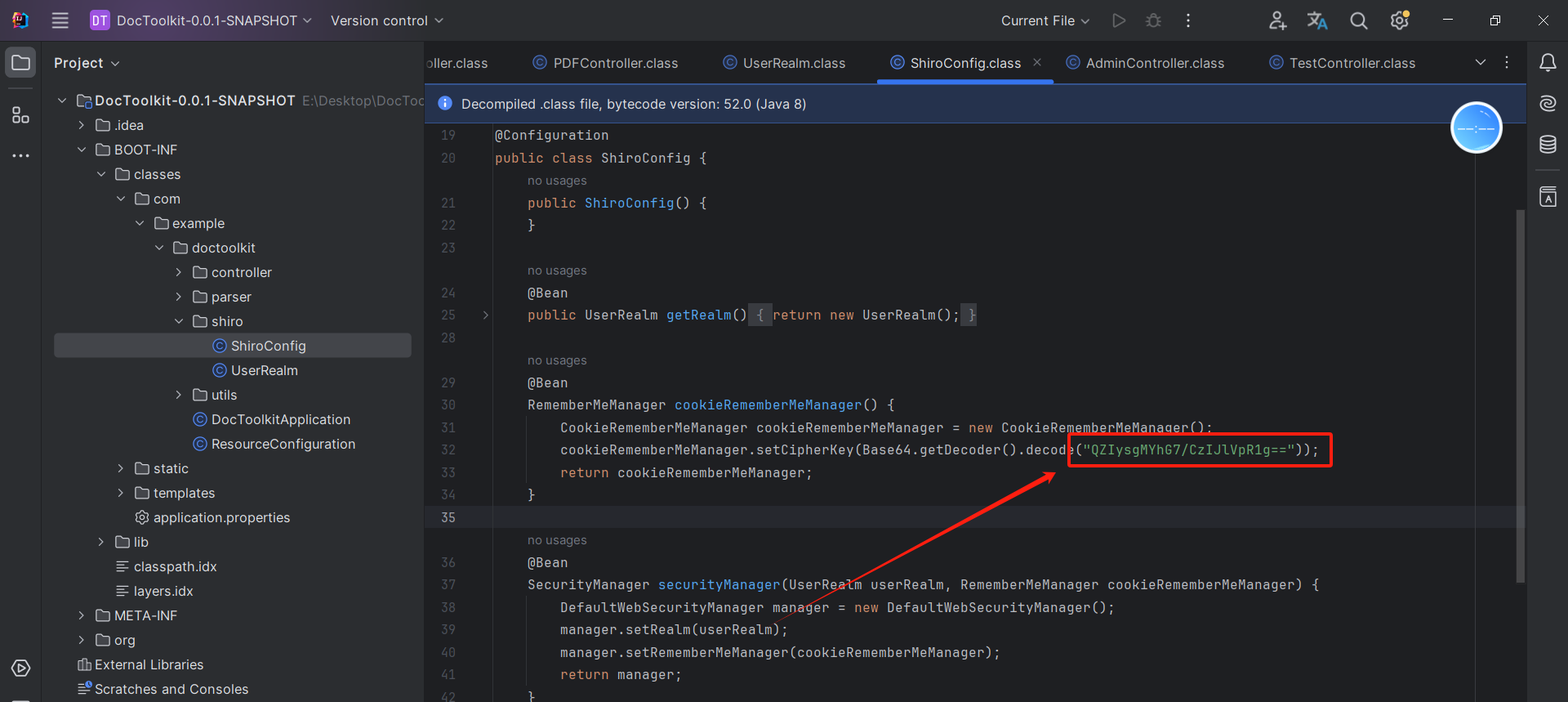Click the blue floating assistant circle
Image resolution: width=1568 pixels, height=702 pixels.
1476,128
